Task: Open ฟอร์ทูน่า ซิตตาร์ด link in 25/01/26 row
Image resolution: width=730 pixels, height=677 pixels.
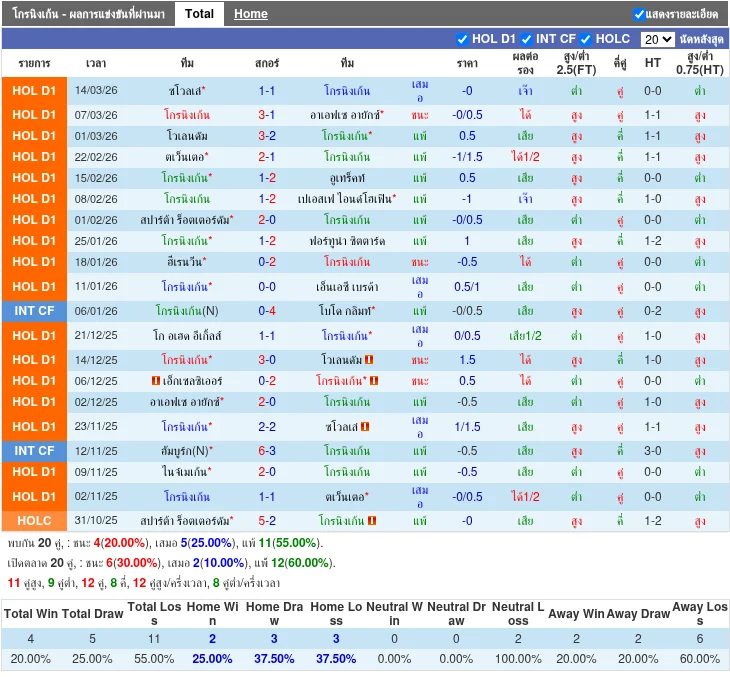Action: (x=347, y=241)
